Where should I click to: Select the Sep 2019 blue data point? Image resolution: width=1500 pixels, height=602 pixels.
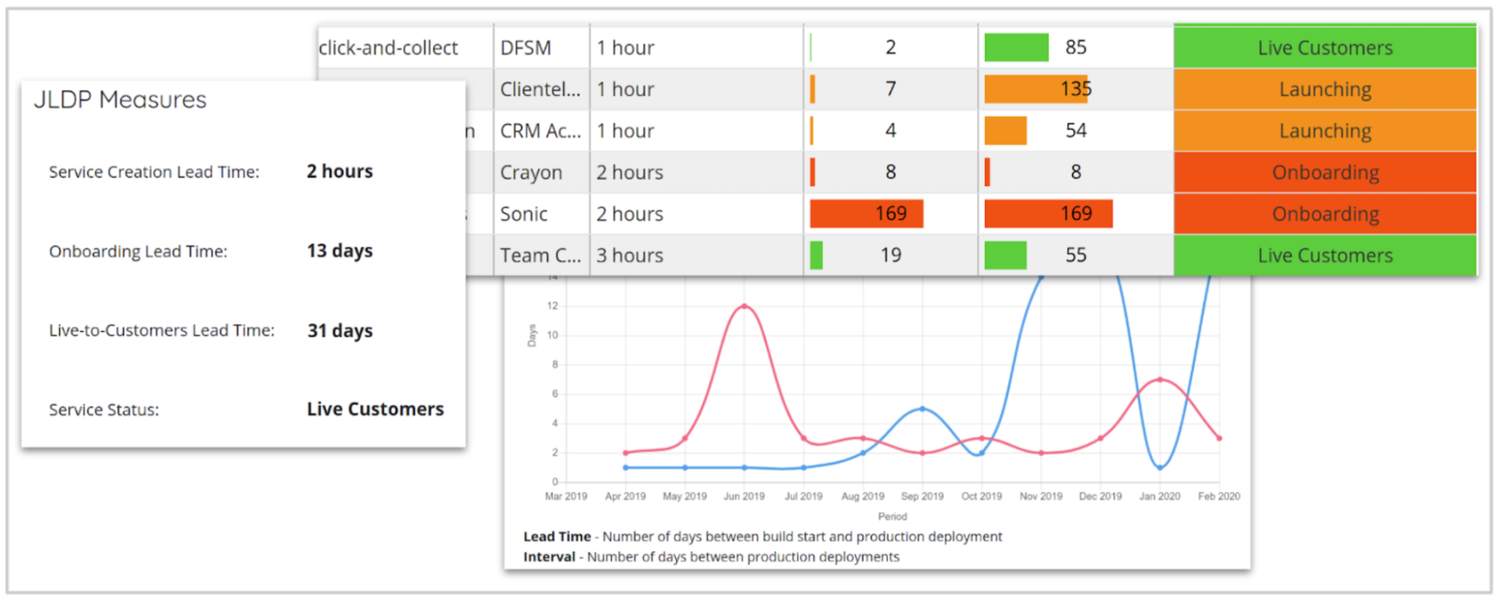(922, 408)
